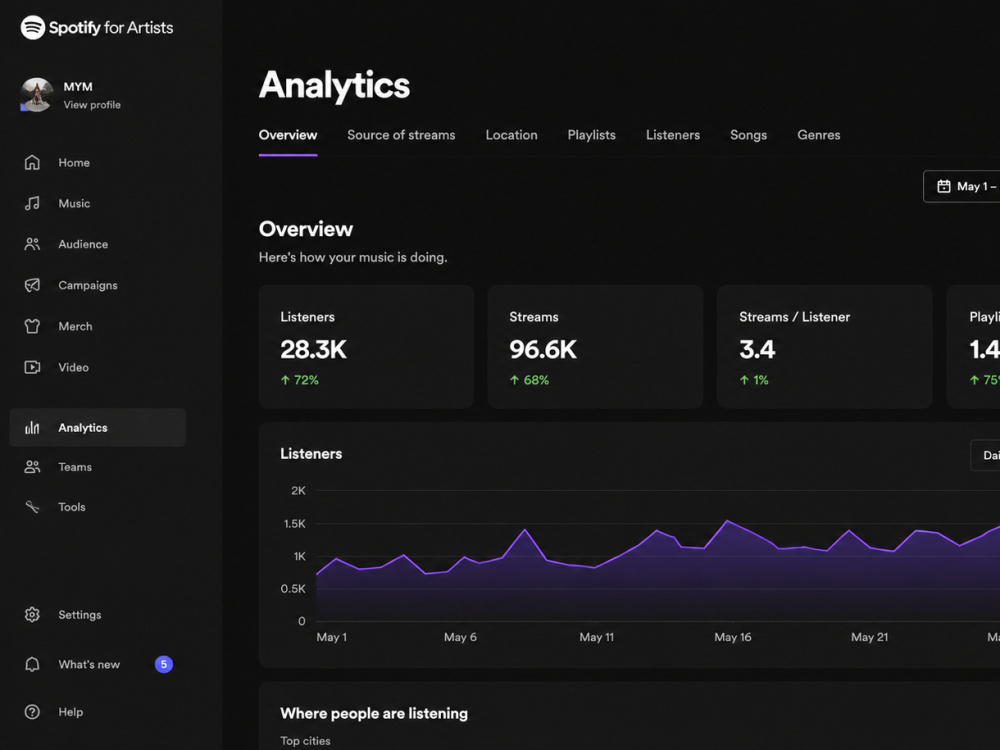Click the Audience people icon
This screenshot has width=1000, height=750.
point(32,244)
